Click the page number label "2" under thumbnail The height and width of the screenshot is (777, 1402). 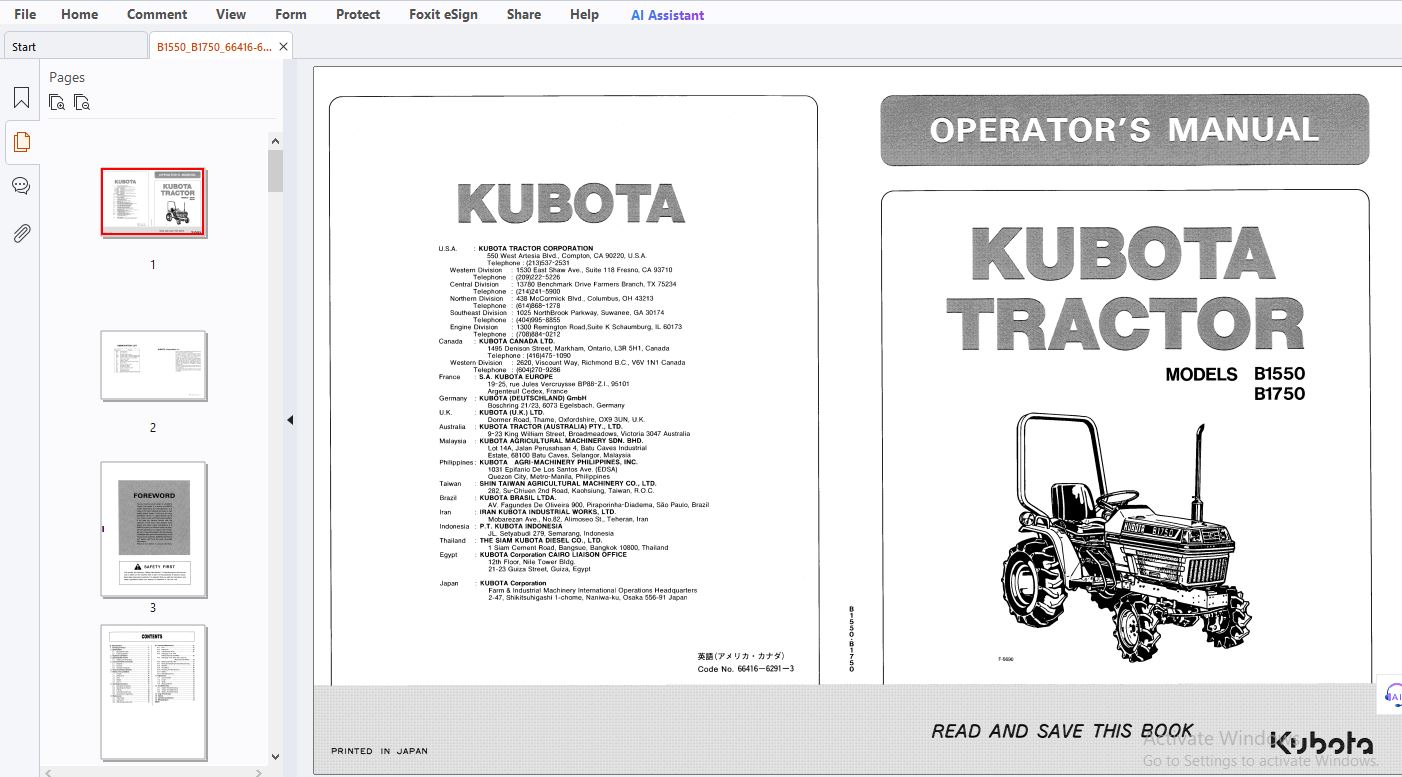pyautogui.click(x=153, y=428)
